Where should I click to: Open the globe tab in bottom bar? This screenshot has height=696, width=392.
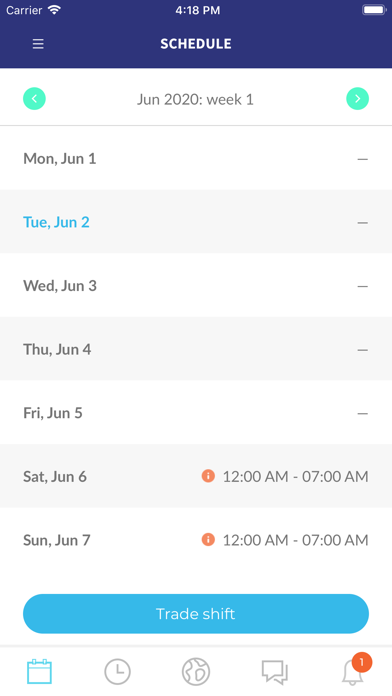coord(196,672)
